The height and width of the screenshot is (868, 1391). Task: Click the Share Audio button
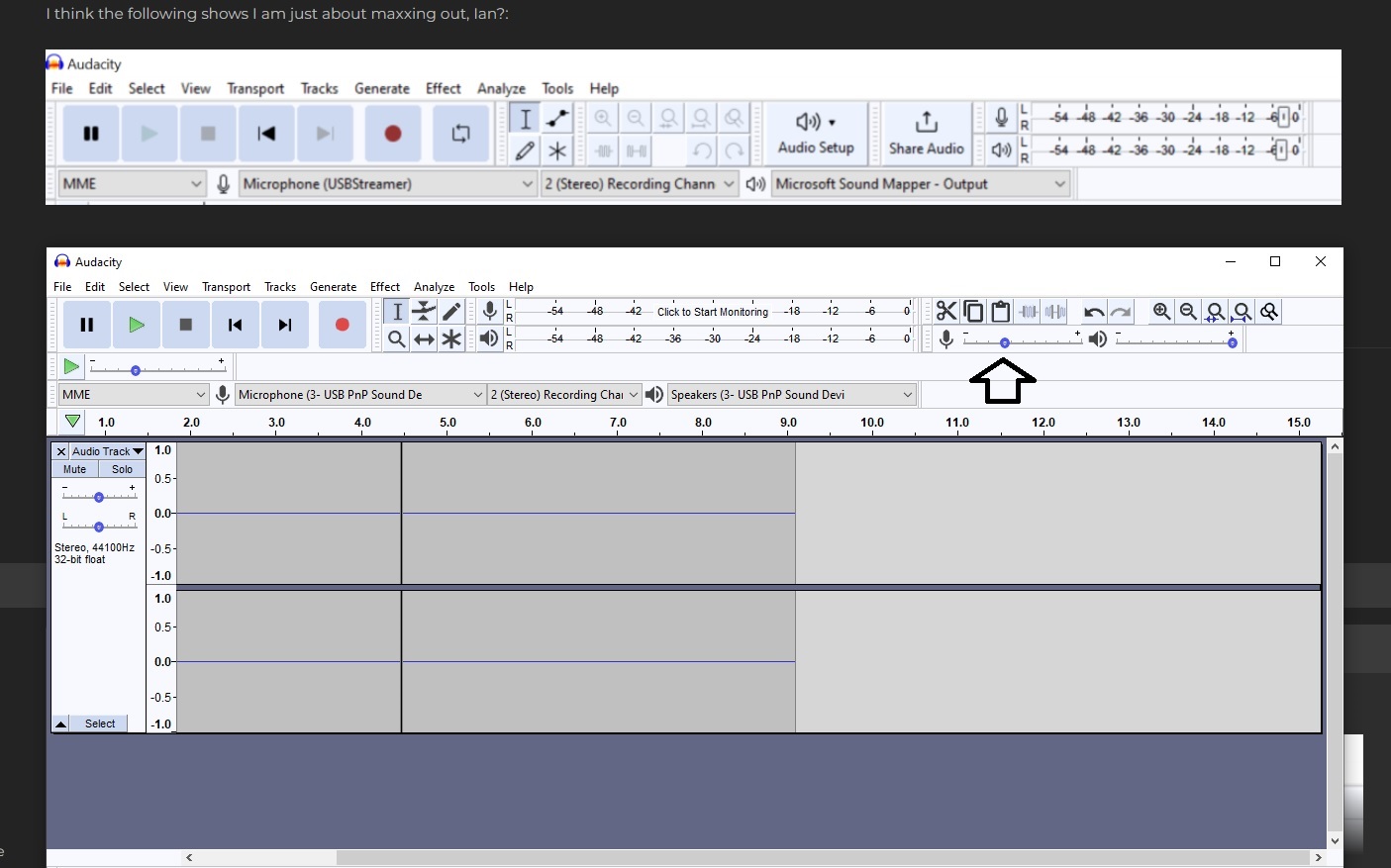point(926,134)
